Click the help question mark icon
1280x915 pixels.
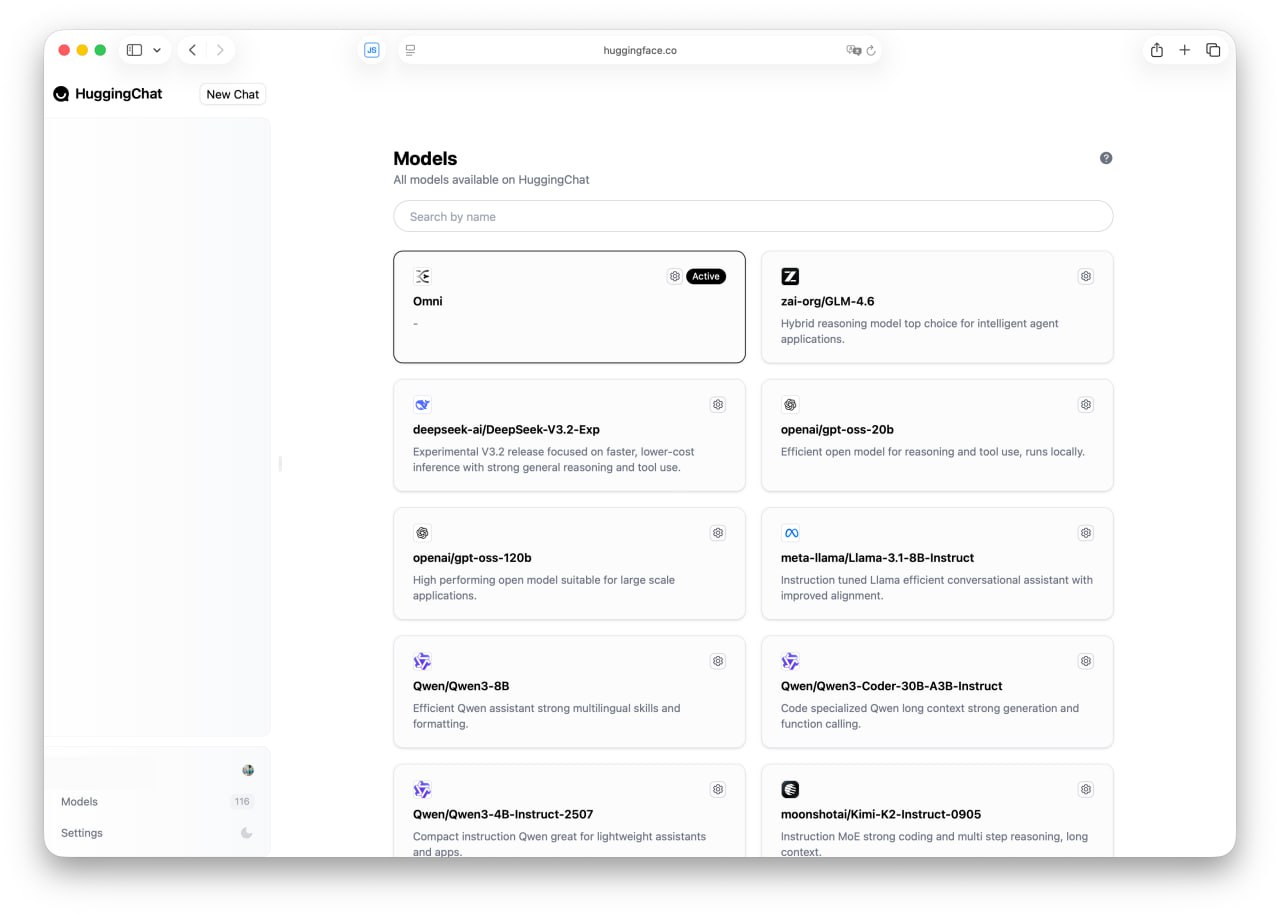click(1105, 158)
